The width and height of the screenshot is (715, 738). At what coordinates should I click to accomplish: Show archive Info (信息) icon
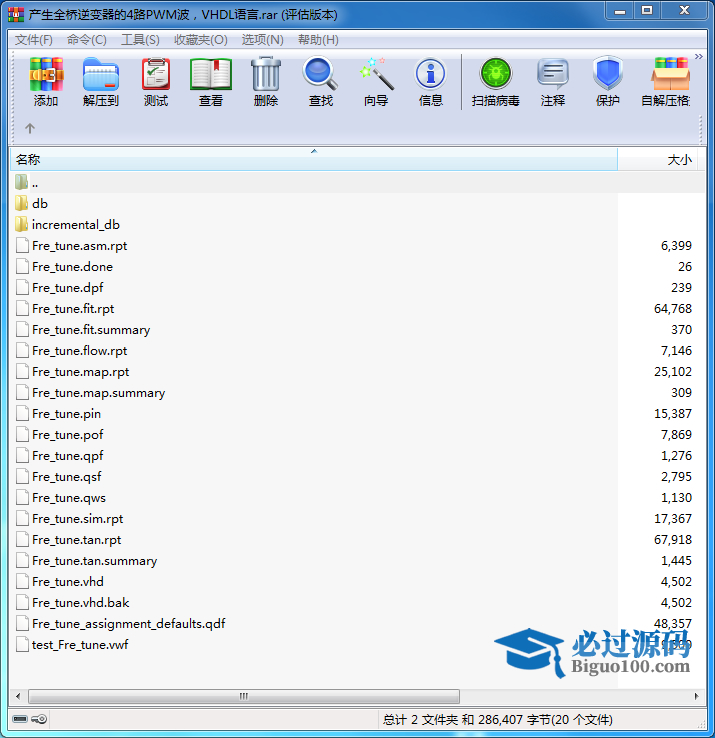(x=431, y=82)
